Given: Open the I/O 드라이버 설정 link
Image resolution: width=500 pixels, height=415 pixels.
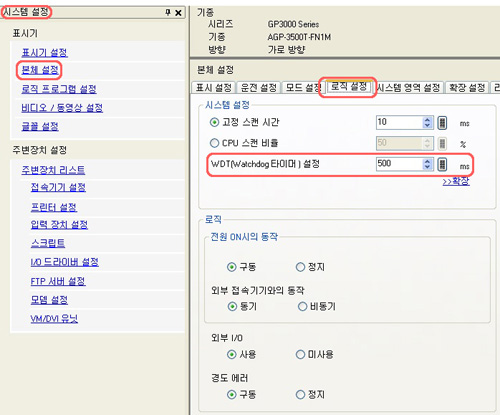Looking at the screenshot, I should (65, 262).
